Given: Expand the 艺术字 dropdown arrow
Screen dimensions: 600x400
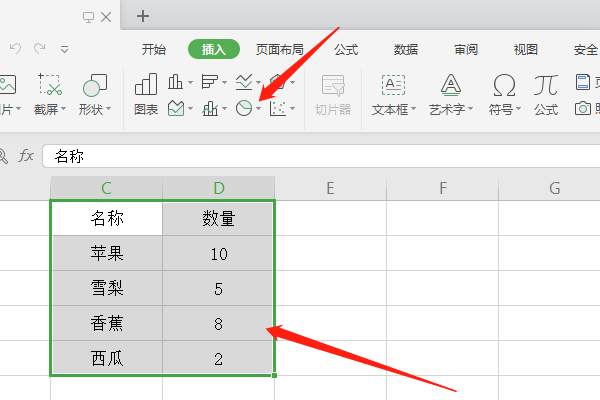Looking at the screenshot, I should click(x=471, y=109).
